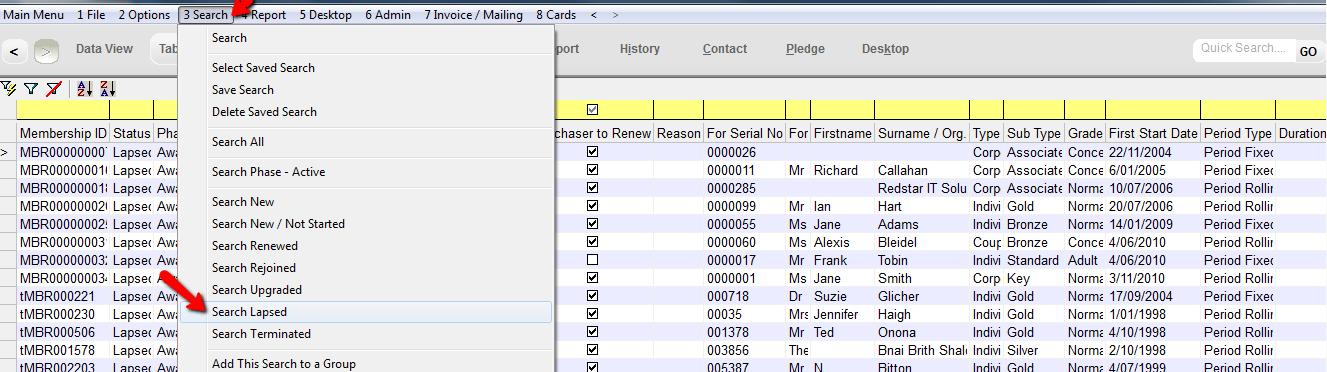The height and width of the screenshot is (372, 1327).
Task: Toggle Suzie Glicher's renew checkbox
Action: point(593,296)
